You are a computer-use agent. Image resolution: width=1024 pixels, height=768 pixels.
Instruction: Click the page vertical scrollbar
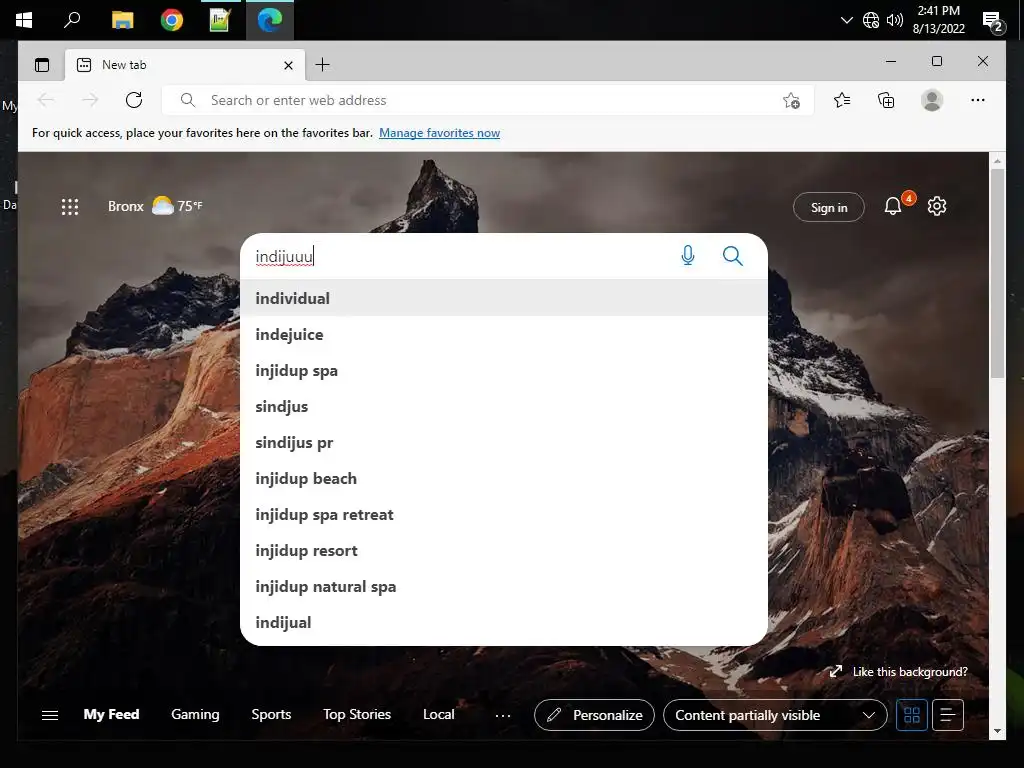point(997,273)
